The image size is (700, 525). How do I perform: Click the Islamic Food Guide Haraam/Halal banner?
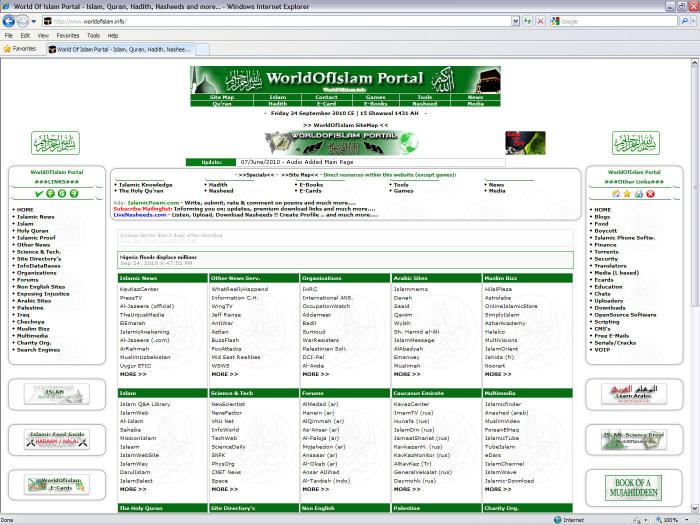pyautogui.click(x=57, y=440)
